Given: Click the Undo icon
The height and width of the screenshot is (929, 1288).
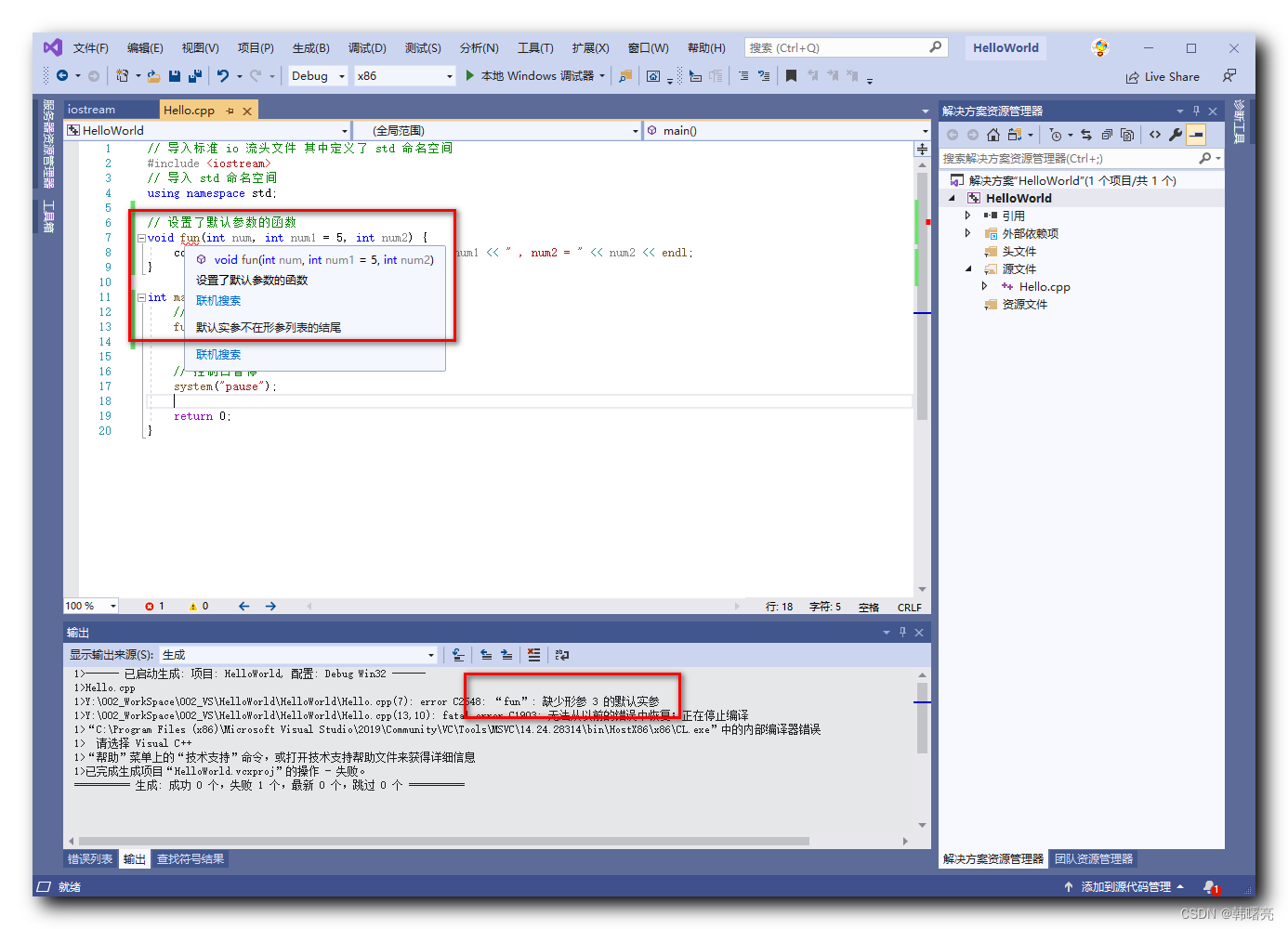Looking at the screenshot, I should (x=223, y=75).
